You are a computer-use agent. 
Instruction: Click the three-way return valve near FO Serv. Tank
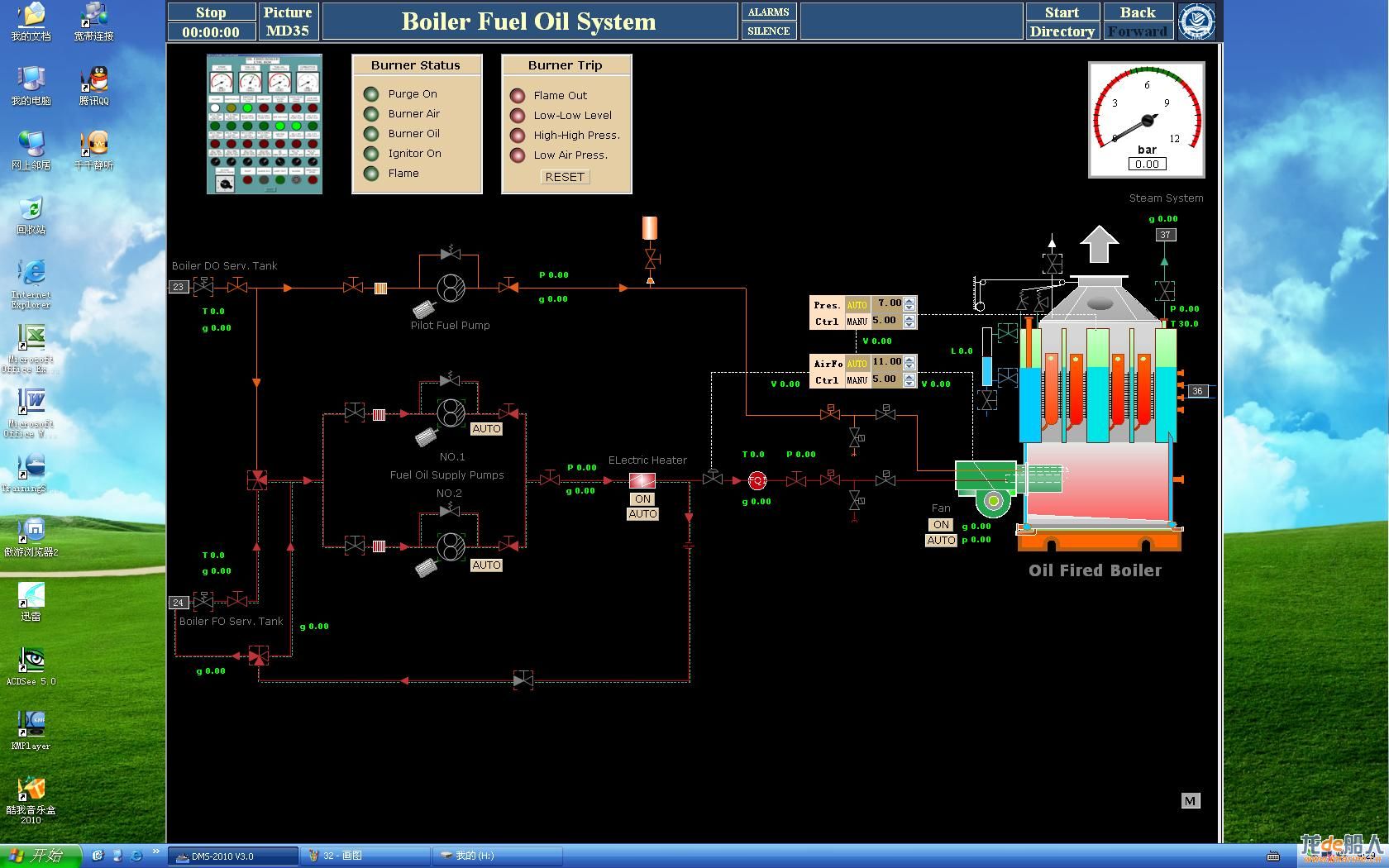click(x=258, y=656)
